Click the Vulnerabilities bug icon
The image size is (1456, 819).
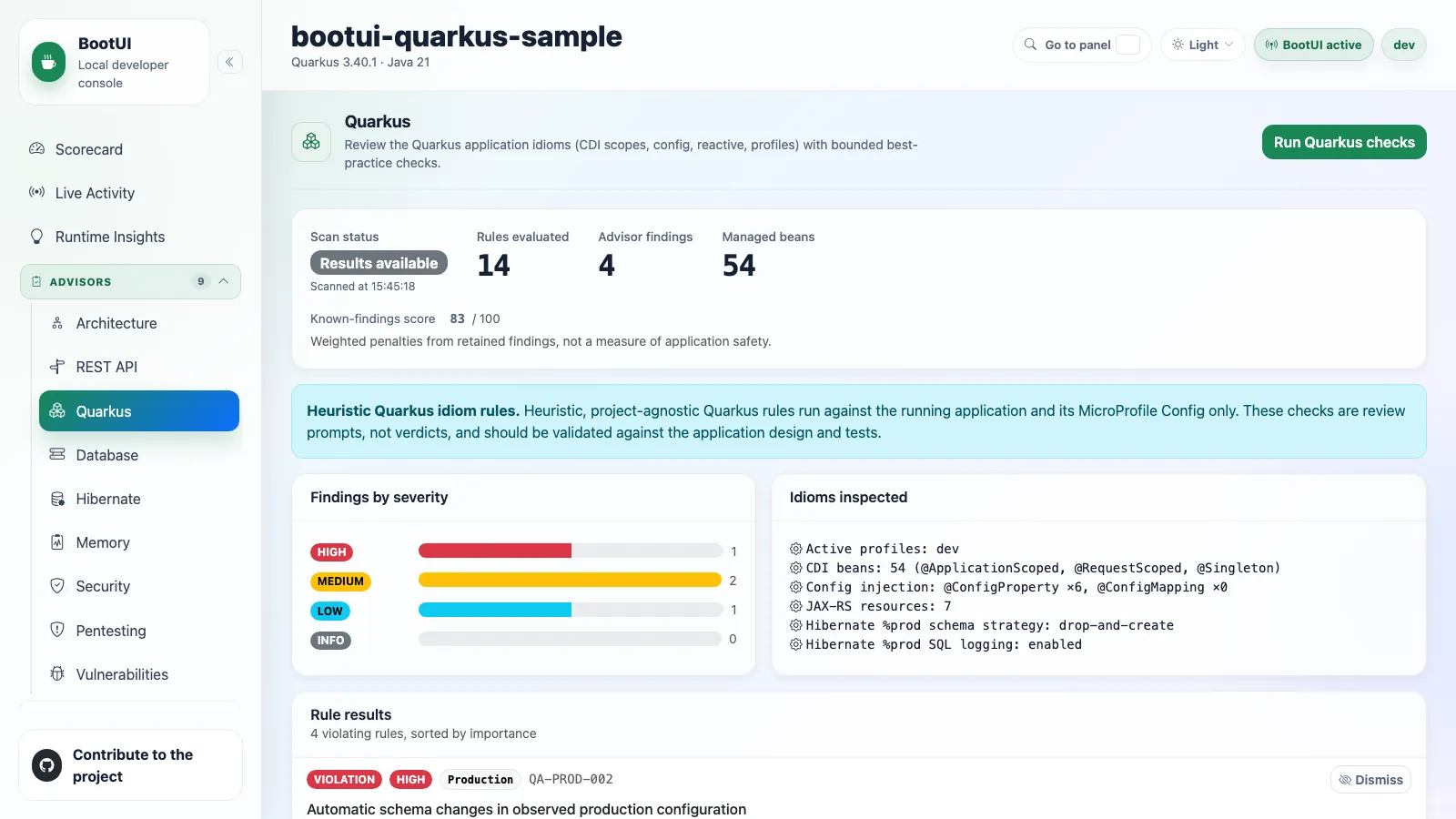click(x=57, y=673)
